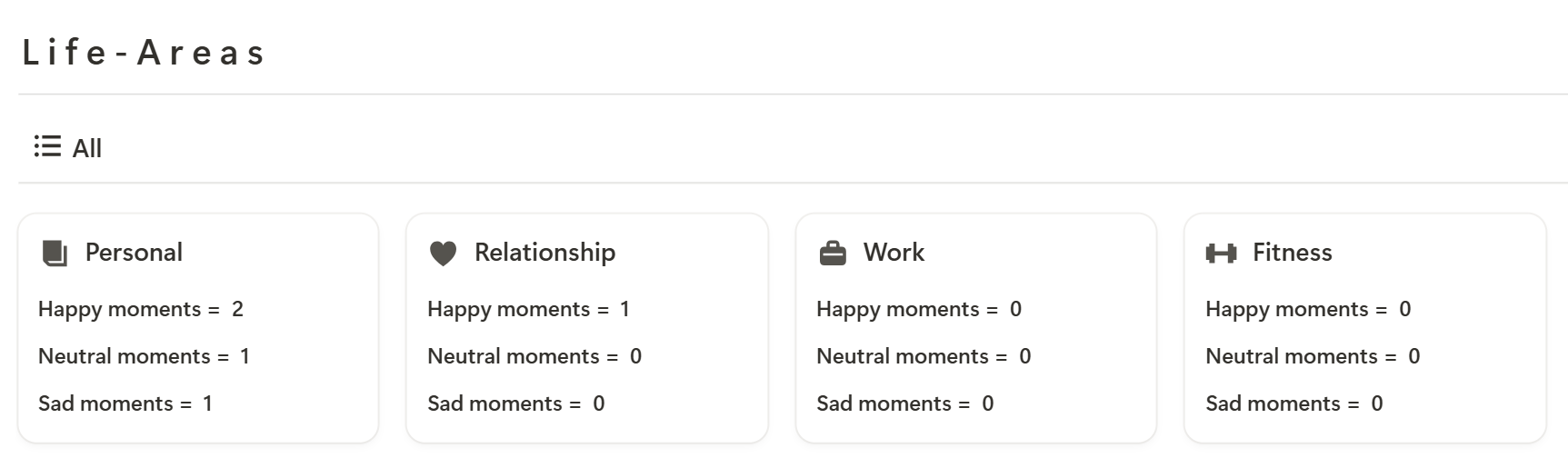Click Work's Neutral moments = 0 line
Image resolution: width=1568 pixels, height=468 pixels.
pyautogui.click(x=924, y=356)
